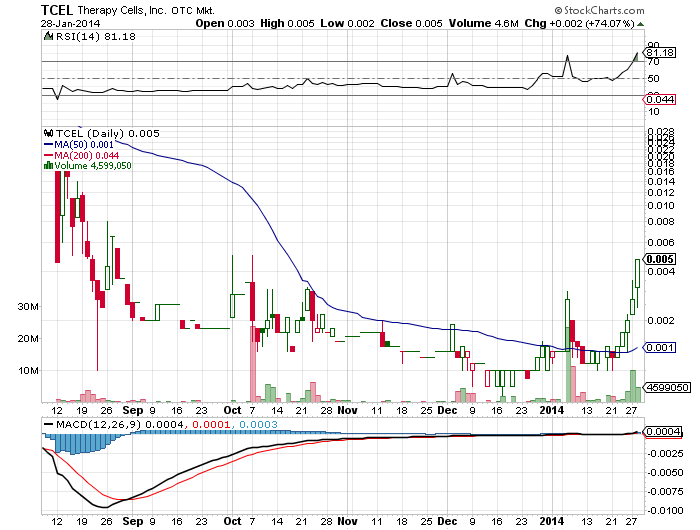Click the tall green volume bar in early January
Image resolution: width=700 pixels, height=530 pixels.
click(568, 365)
